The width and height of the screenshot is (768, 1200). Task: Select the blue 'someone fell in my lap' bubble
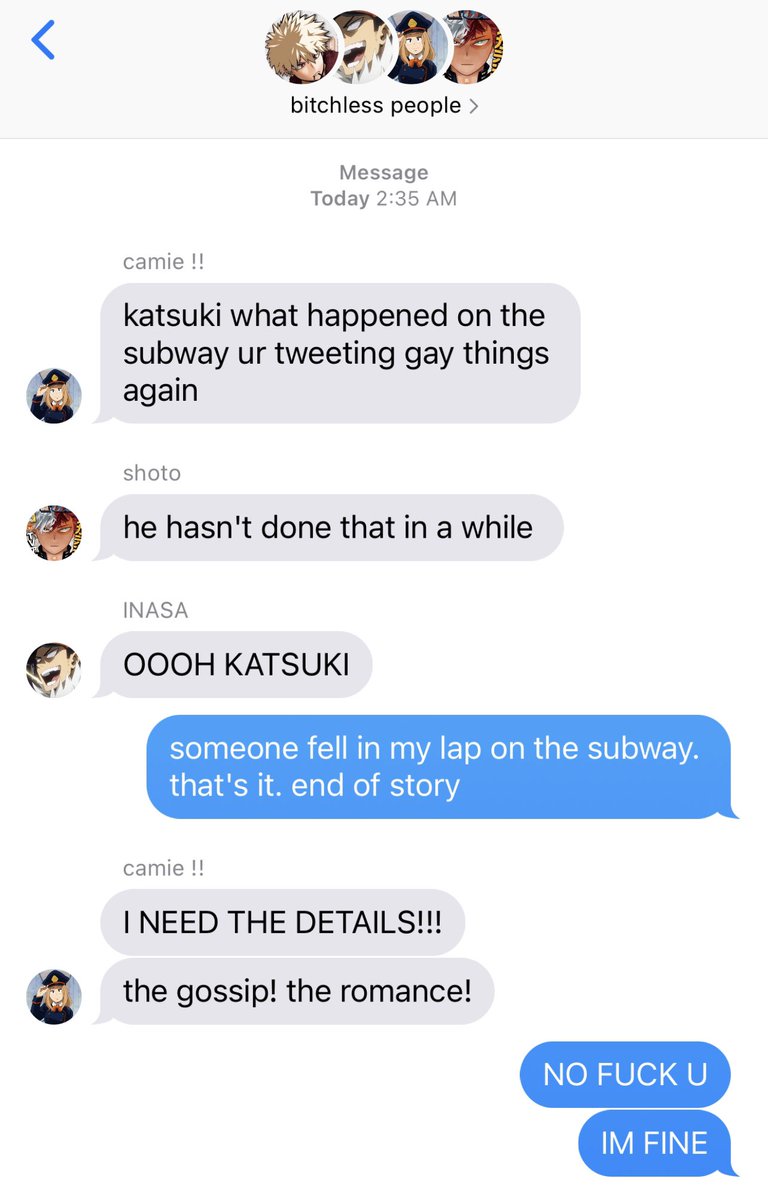440,767
